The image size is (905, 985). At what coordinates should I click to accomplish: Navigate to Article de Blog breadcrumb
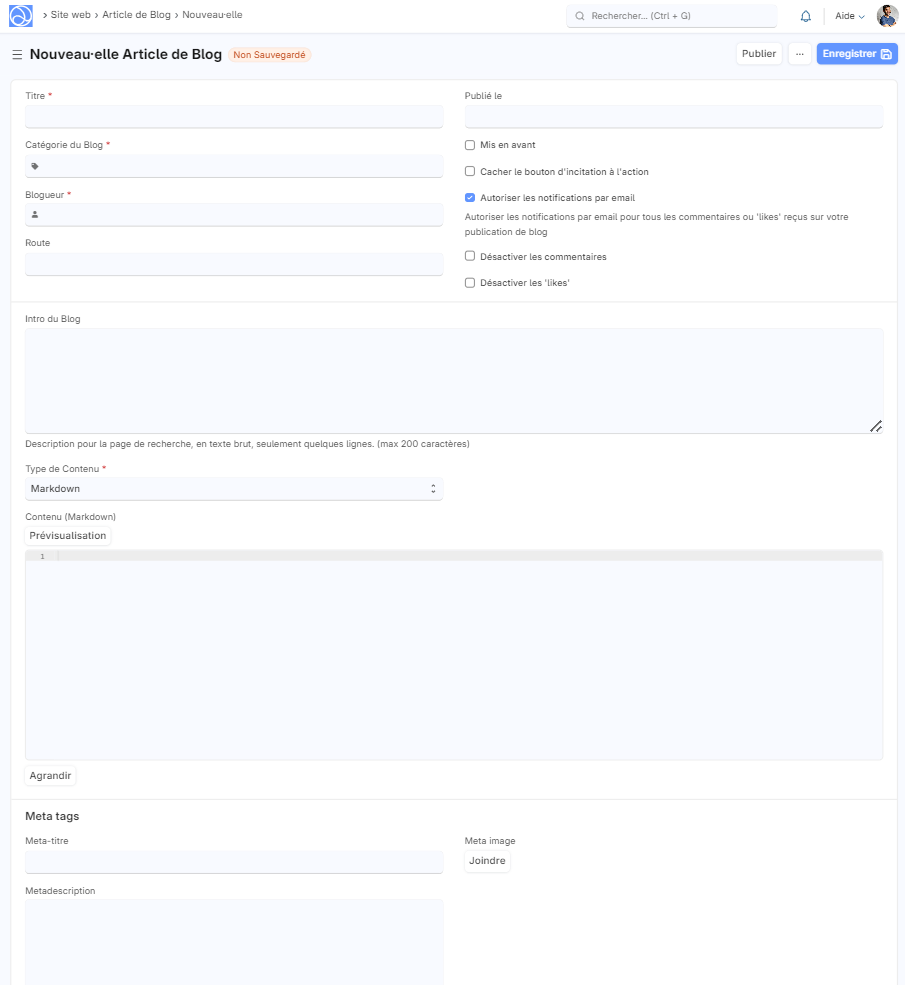pyautogui.click(x=136, y=15)
